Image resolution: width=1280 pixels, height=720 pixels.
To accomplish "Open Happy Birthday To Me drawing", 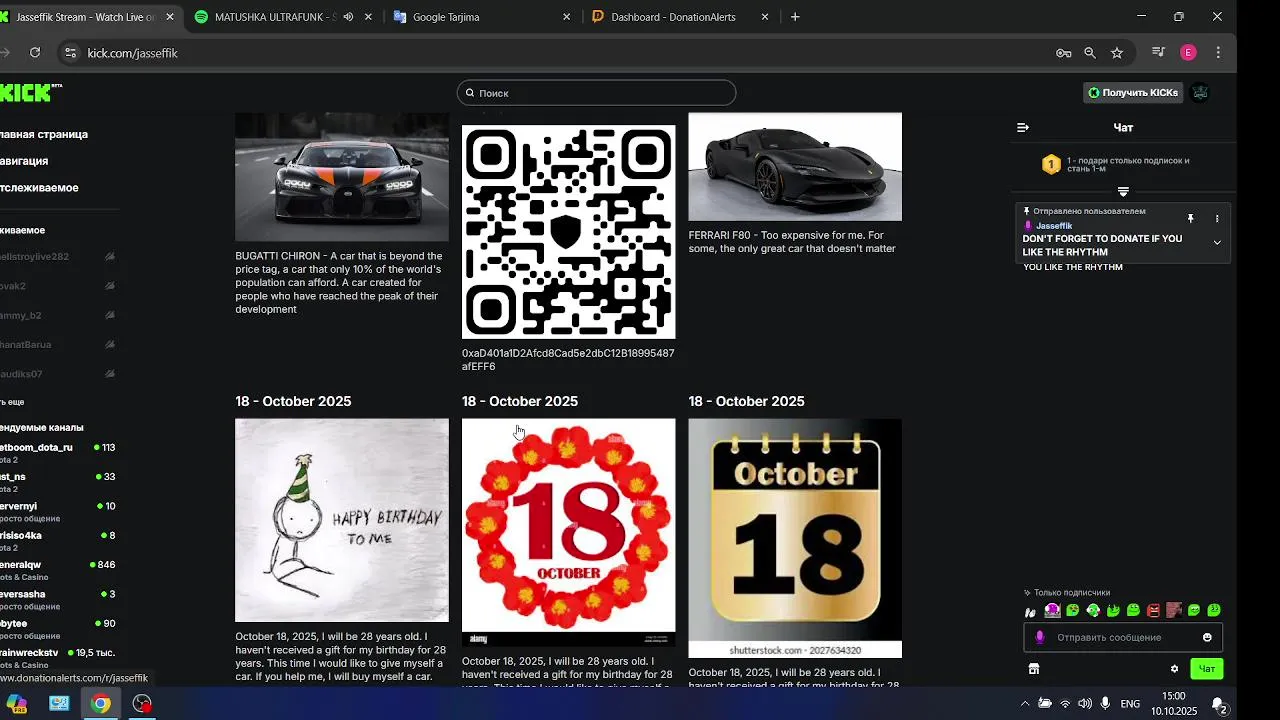I will click(x=342, y=520).
